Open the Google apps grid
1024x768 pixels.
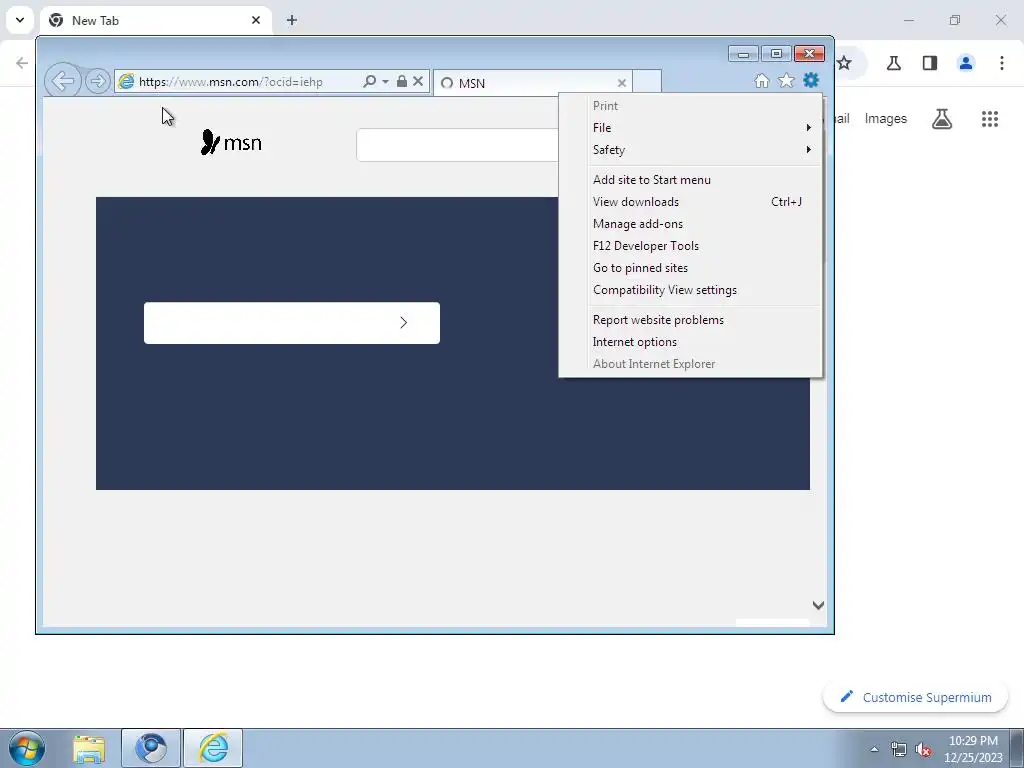pos(989,119)
